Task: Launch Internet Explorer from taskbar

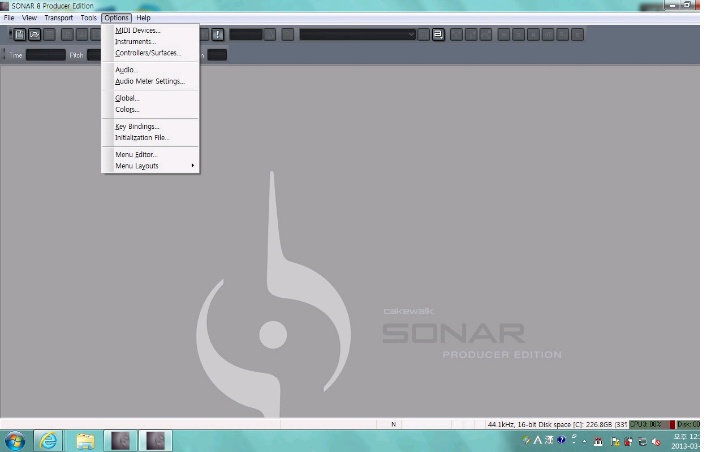Action: [48, 441]
